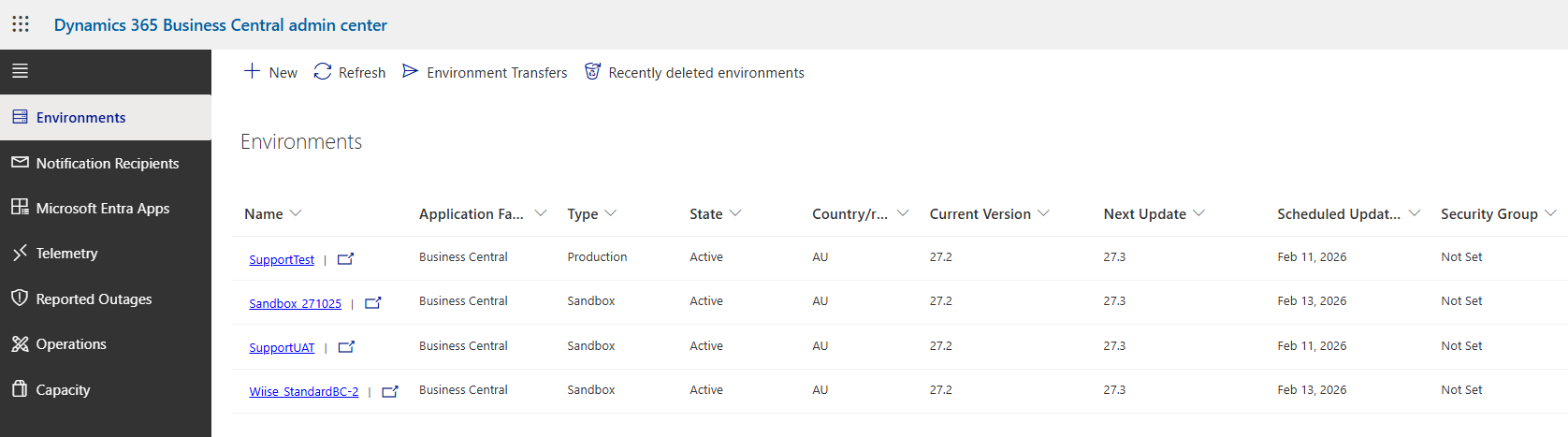Screen dimensions: 1568x437
Task: Open Reported Outages section
Action: pos(94,299)
